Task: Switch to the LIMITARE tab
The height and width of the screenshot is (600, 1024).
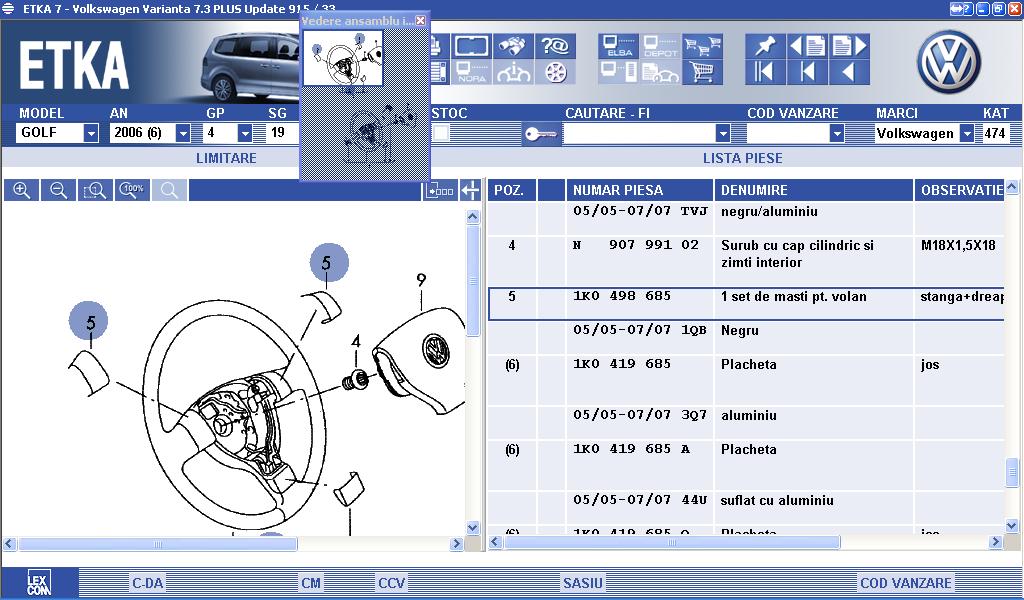Action: (x=226, y=158)
